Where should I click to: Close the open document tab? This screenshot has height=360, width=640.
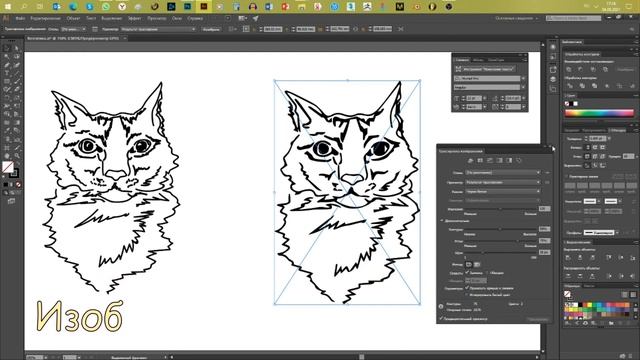pyautogui.click(x=124, y=38)
